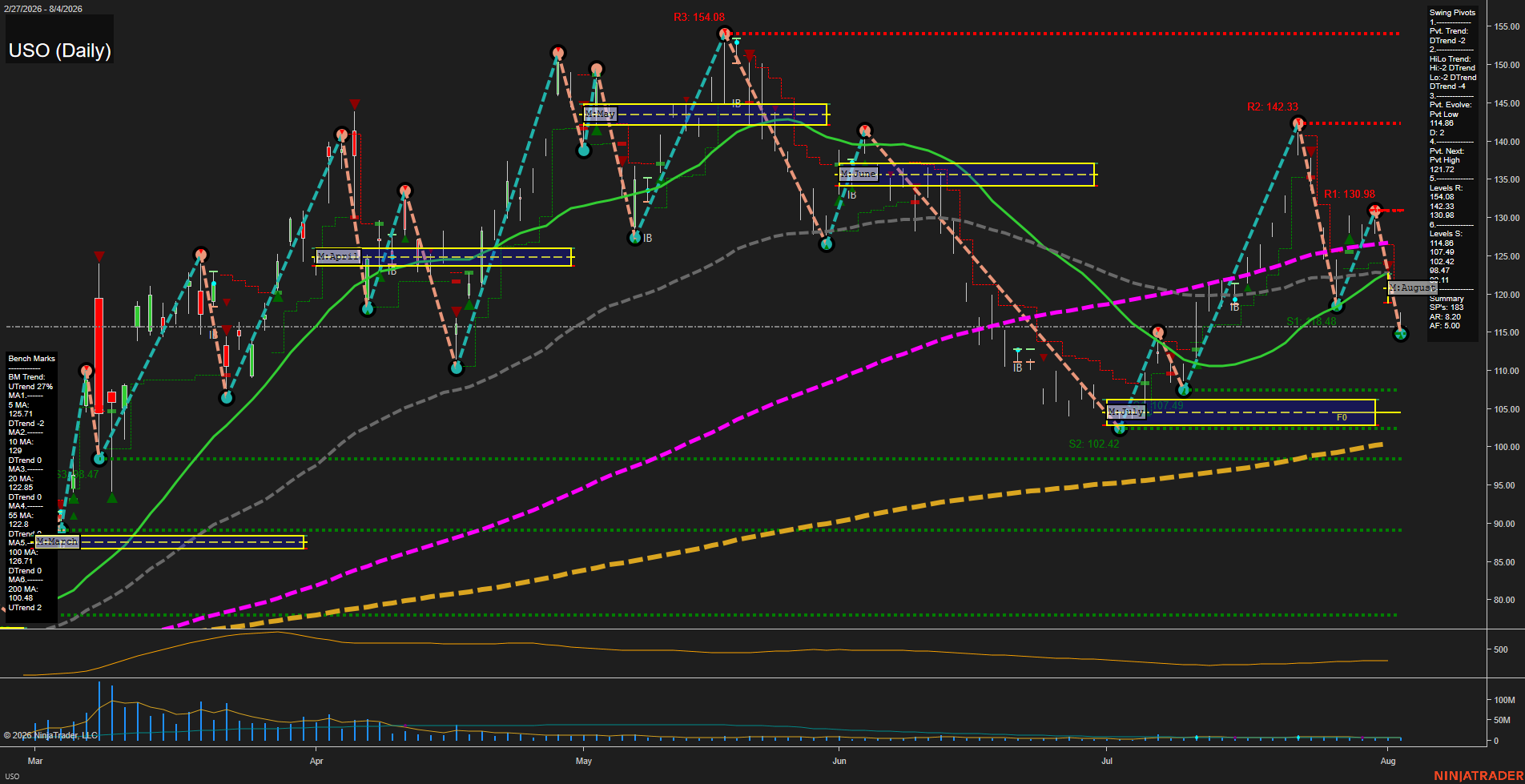Click the UTrend 2 entry under 200 MA
Image resolution: width=1525 pixels, height=784 pixels.
[x=25, y=608]
